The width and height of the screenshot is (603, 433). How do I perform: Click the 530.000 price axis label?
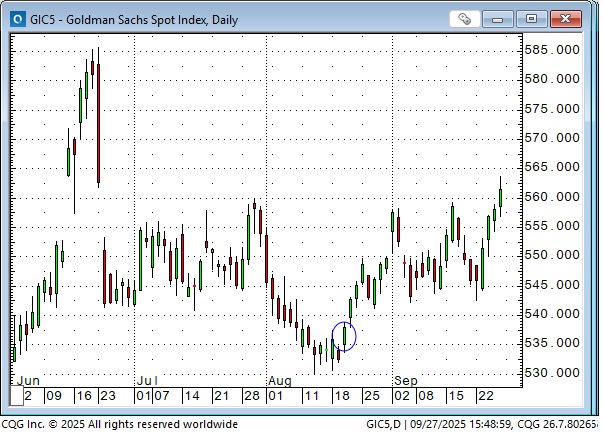coord(552,373)
